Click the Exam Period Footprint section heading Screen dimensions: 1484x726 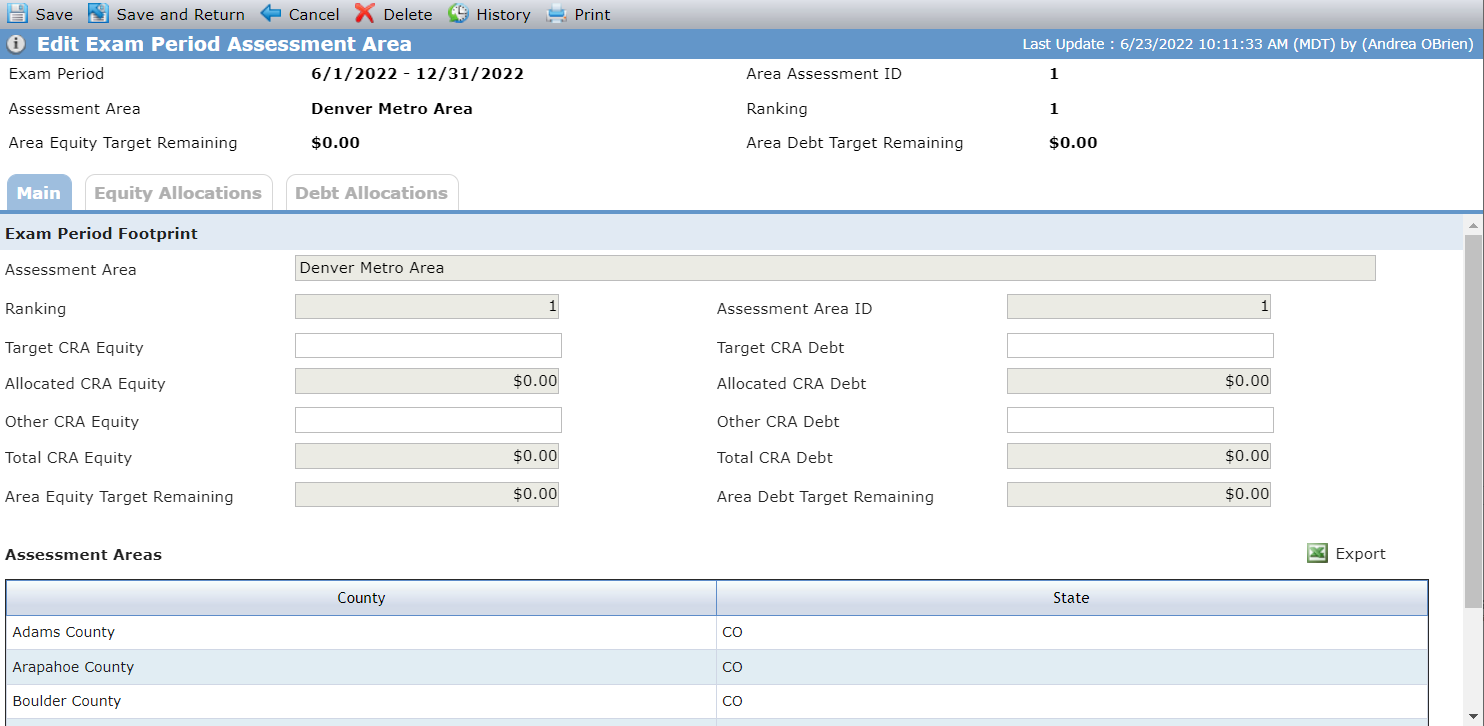(102, 234)
